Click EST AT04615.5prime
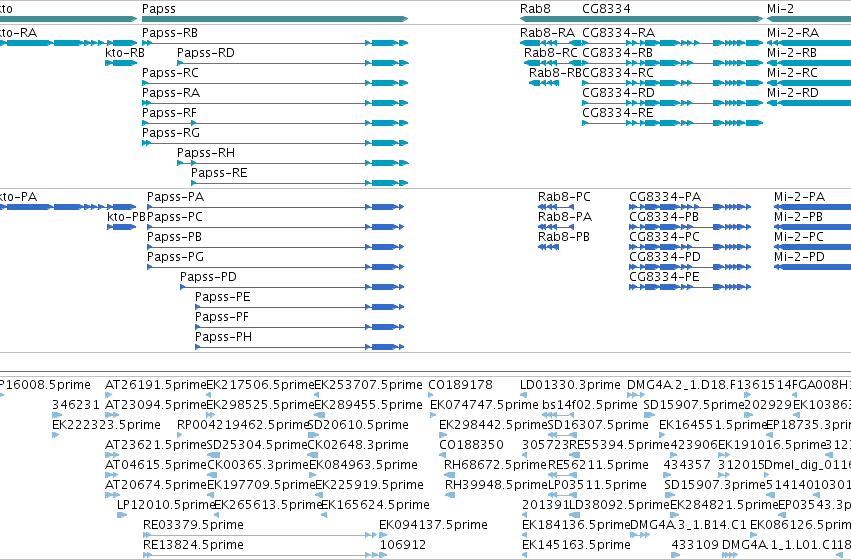The width and height of the screenshot is (851, 560). pyautogui.click(x=156, y=465)
